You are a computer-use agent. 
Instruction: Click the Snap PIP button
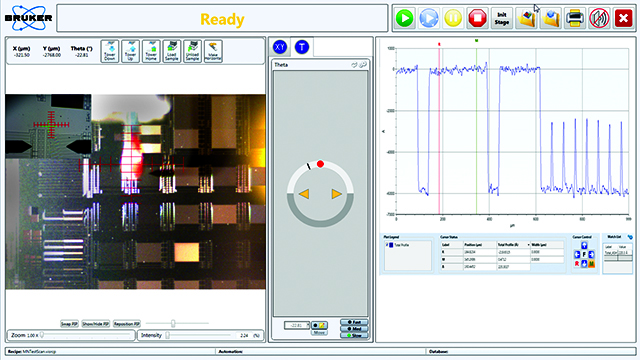[69, 324]
